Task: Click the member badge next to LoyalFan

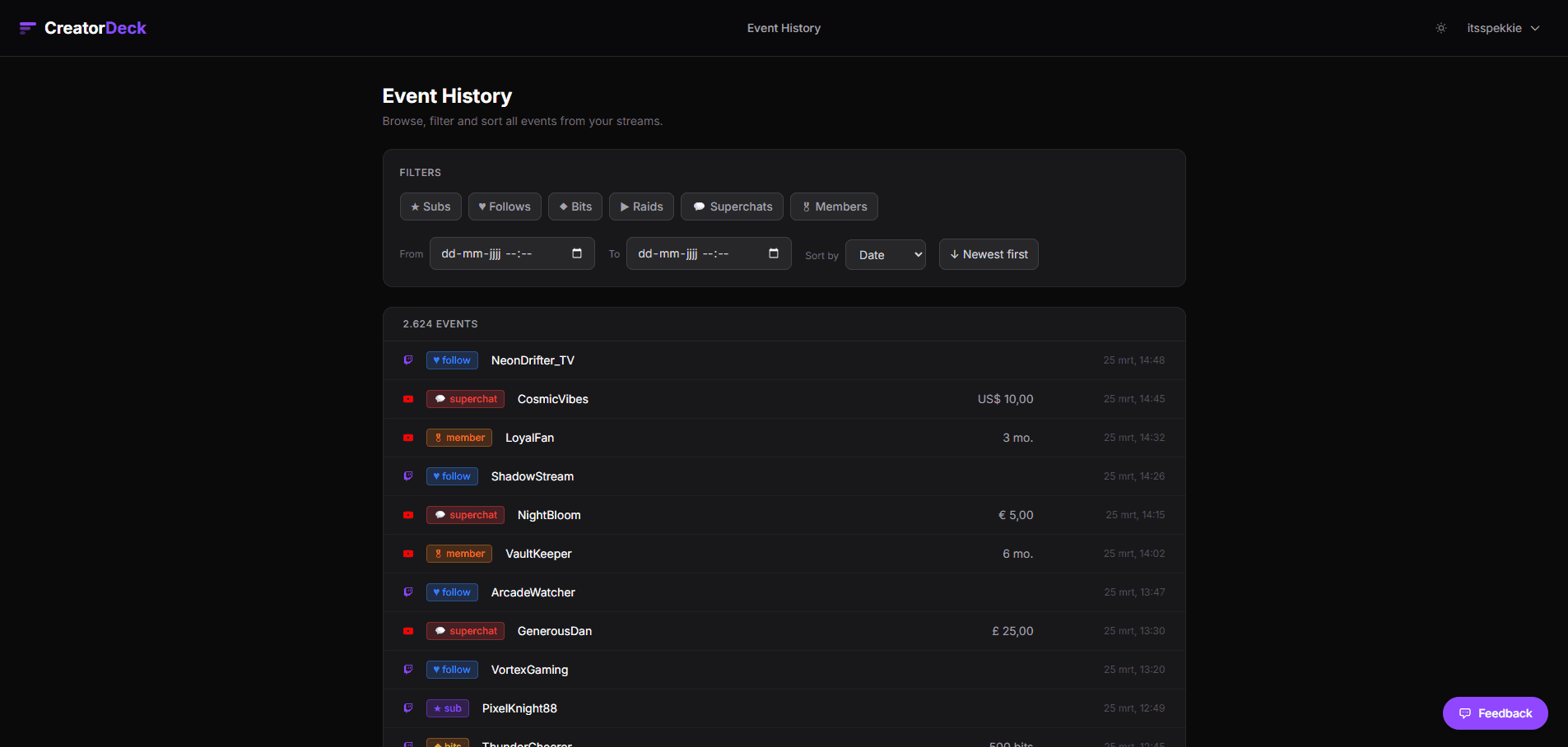Action: (459, 438)
